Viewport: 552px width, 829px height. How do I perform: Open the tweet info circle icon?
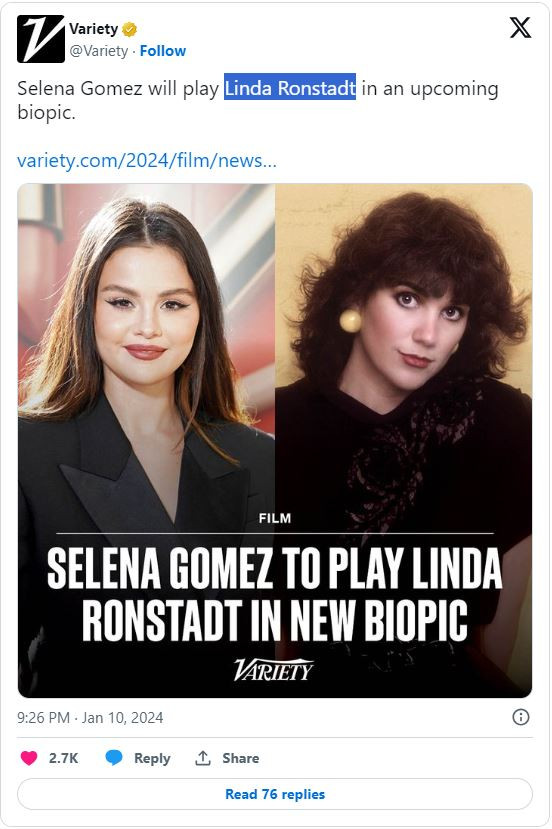(x=521, y=717)
